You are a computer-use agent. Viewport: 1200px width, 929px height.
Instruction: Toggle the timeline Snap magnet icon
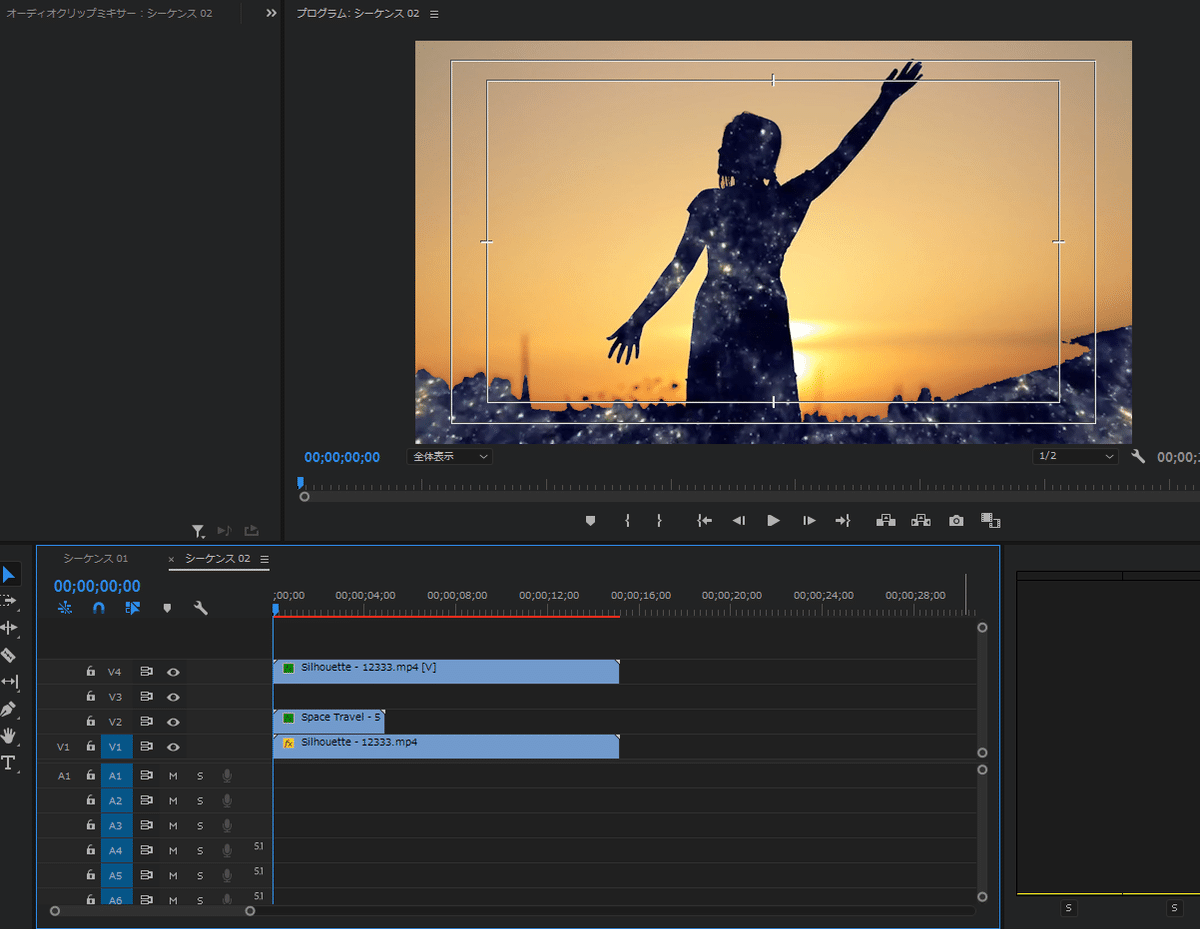pos(98,608)
